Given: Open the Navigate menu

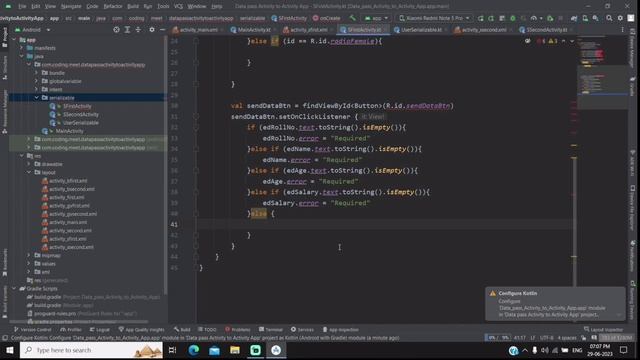Looking at the screenshot, I should 71,7.
